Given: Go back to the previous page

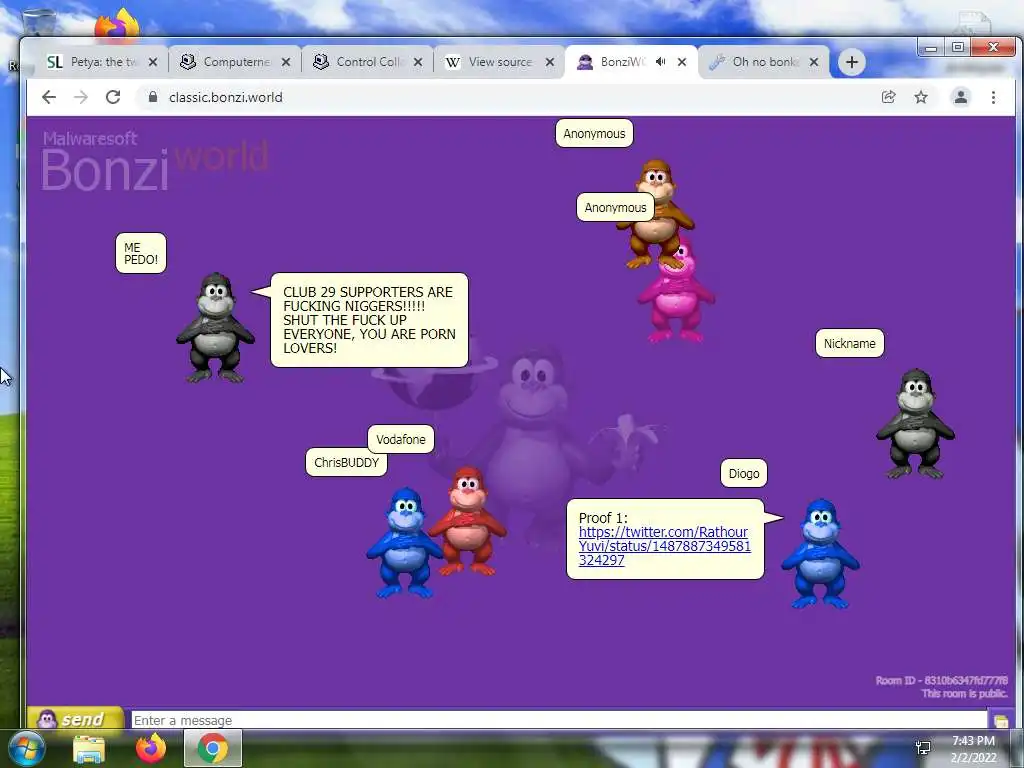Looking at the screenshot, I should pyautogui.click(x=49, y=97).
